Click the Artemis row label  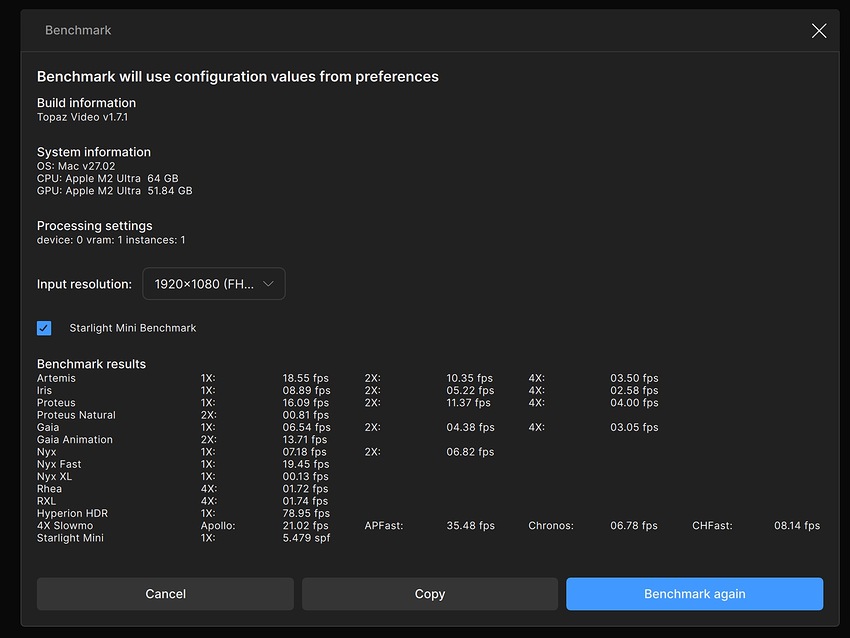[x=56, y=378]
